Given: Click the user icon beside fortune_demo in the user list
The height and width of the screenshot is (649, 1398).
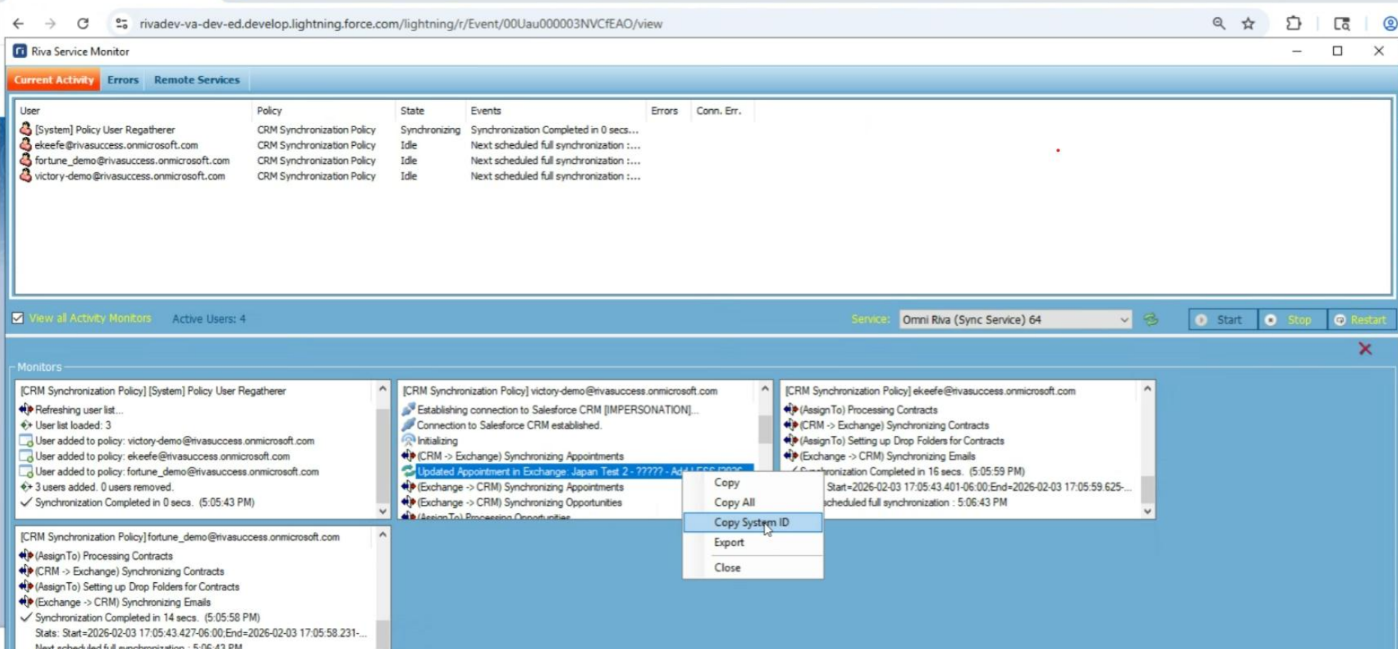Looking at the screenshot, I should 26,160.
